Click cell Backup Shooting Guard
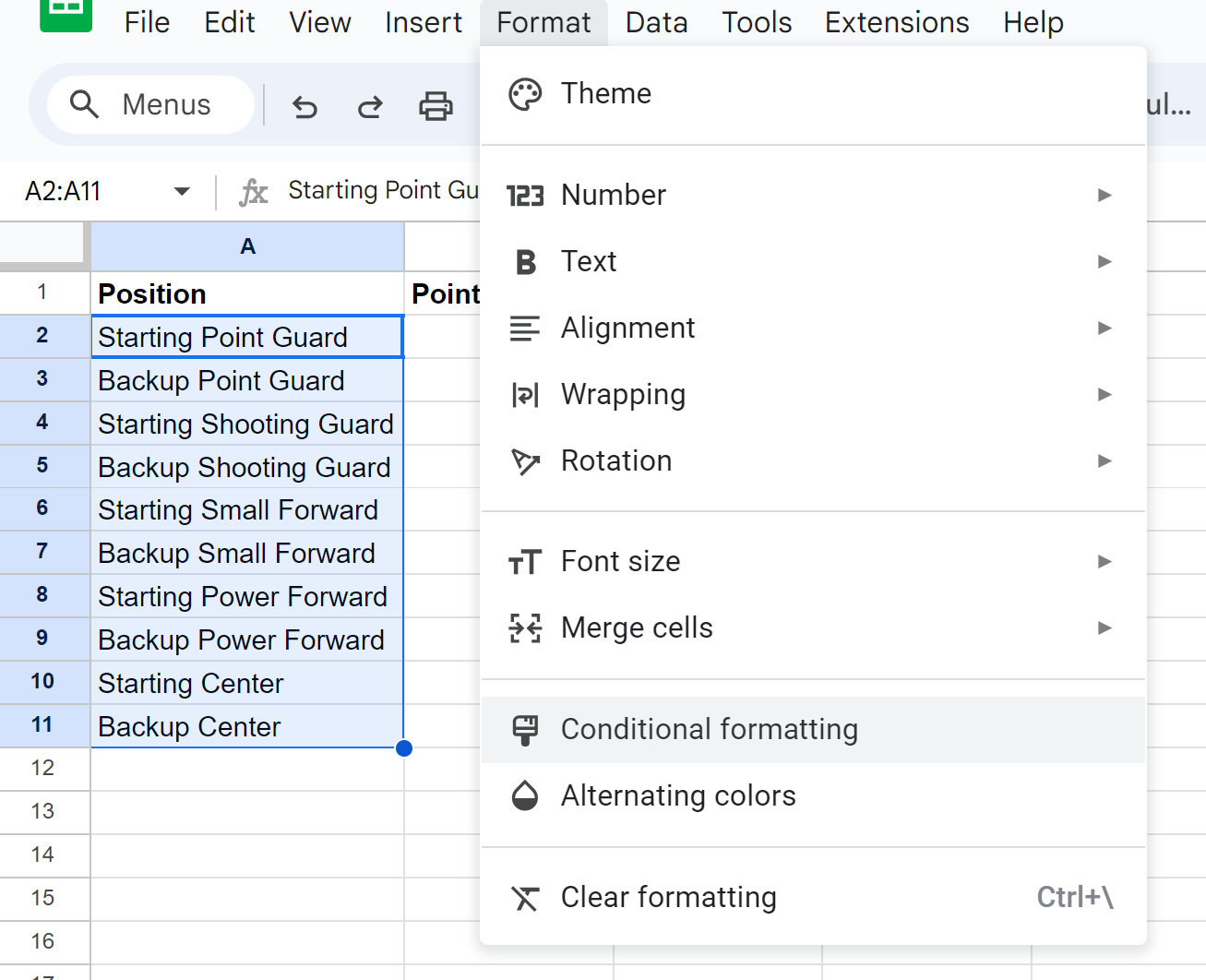Screen dimensions: 1206x980 247,467
